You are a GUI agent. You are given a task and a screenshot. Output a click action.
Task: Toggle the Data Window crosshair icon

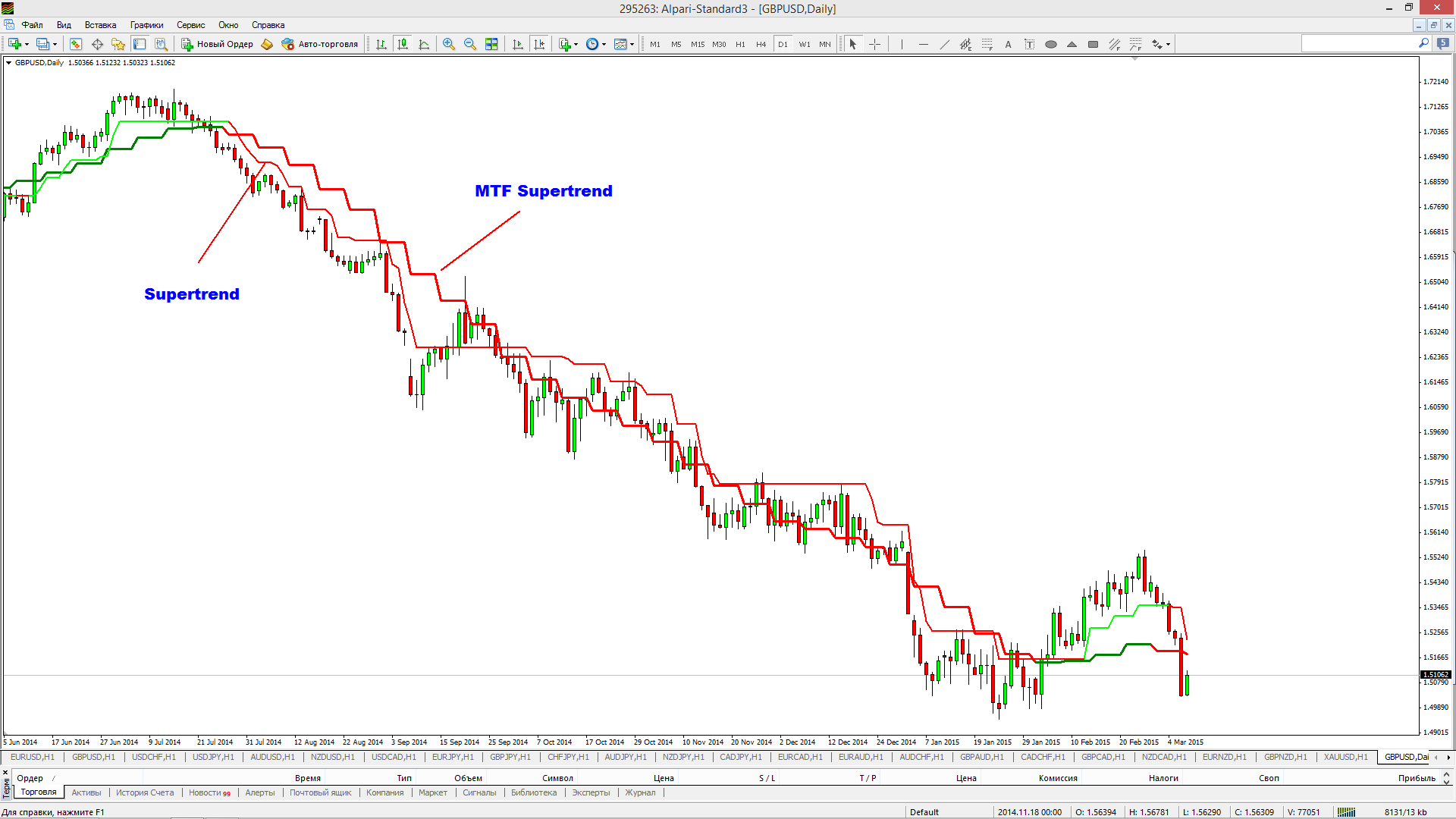(97, 44)
